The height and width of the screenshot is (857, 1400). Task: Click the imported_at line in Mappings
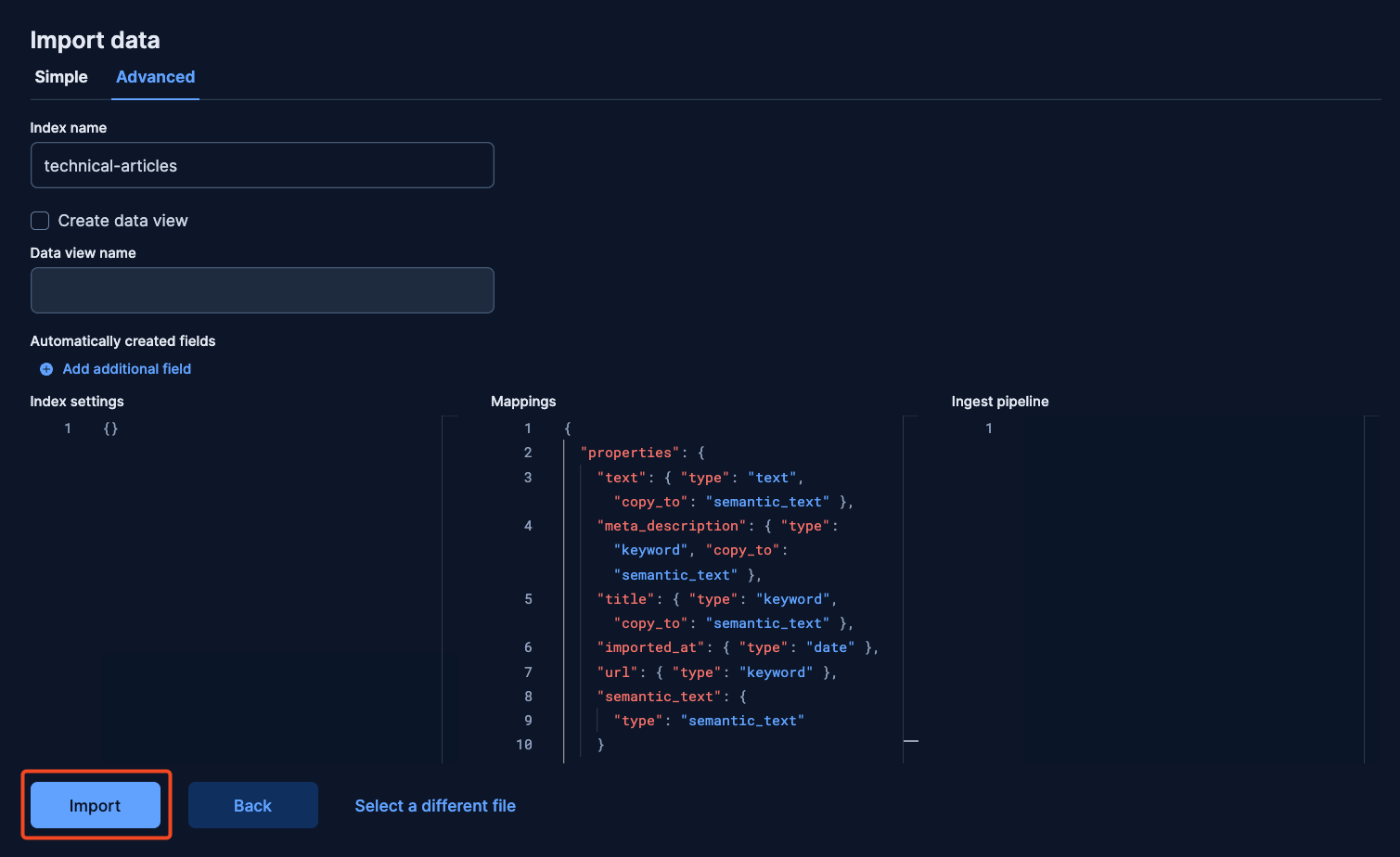738,647
